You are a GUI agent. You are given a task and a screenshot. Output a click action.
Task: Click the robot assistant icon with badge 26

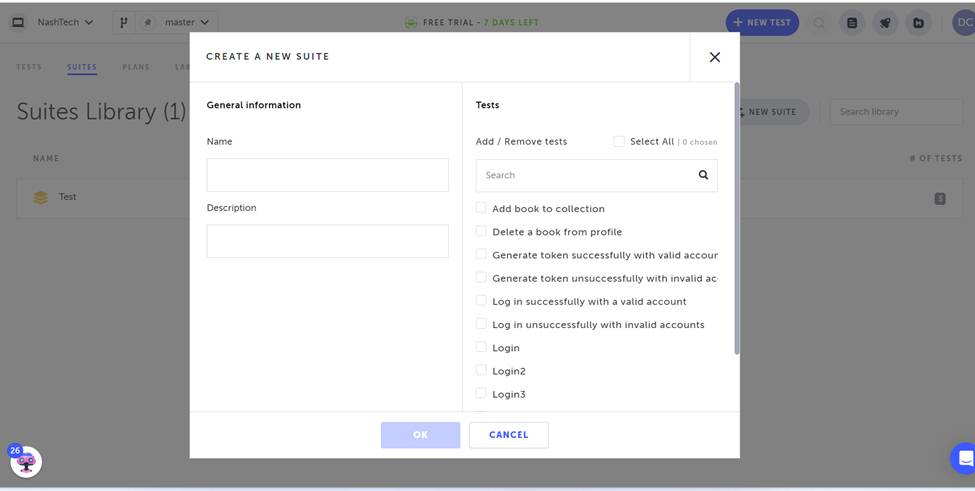pos(26,462)
